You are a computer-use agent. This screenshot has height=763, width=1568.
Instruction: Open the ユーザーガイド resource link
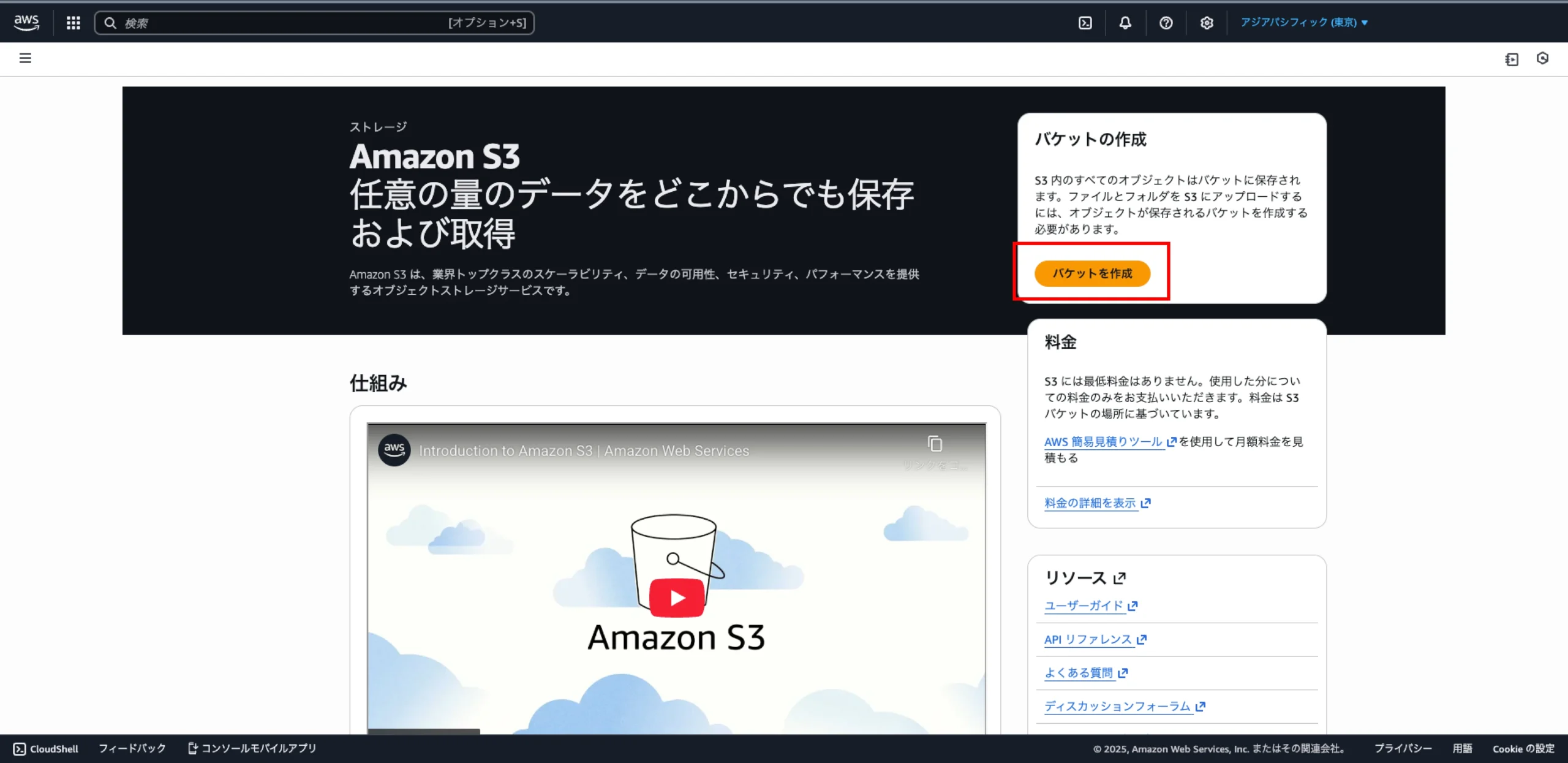pos(1084,605)
